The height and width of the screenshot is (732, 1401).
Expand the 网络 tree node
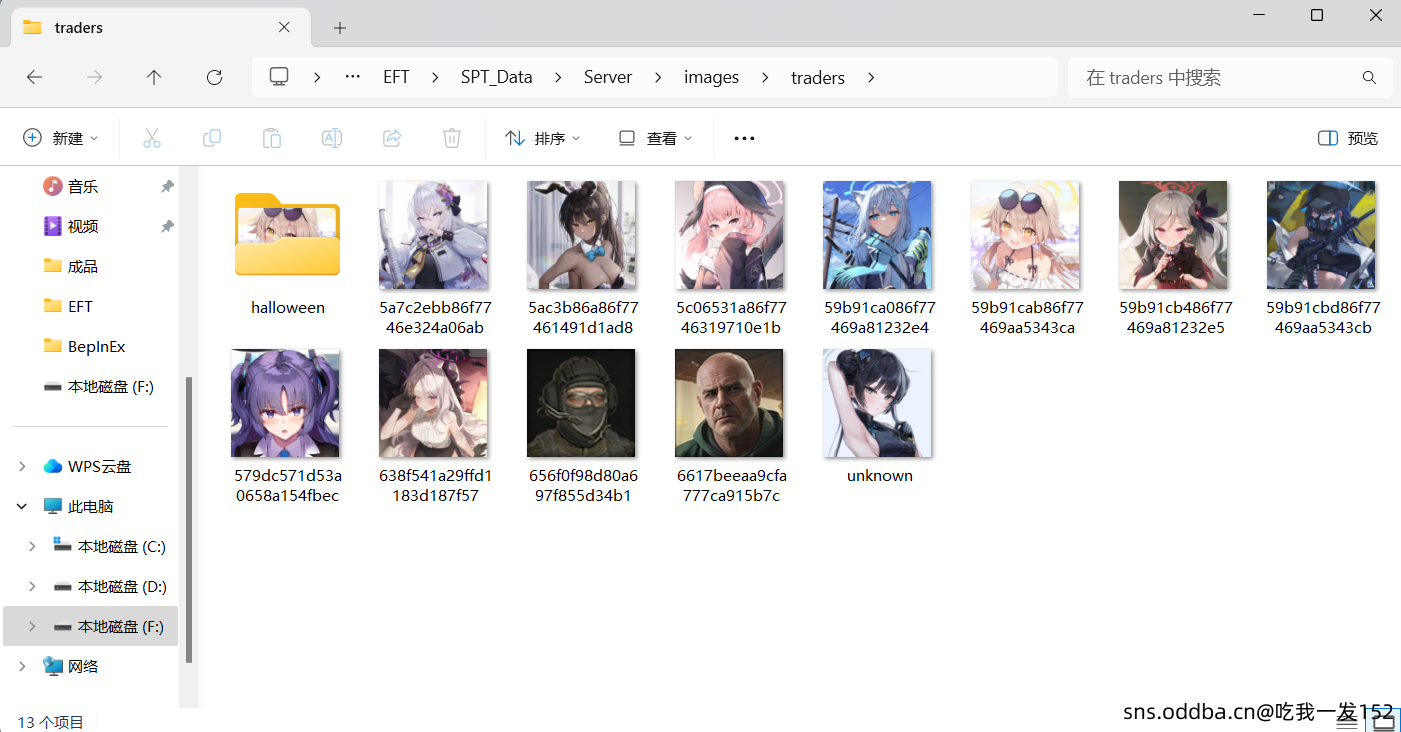point(22,666)
